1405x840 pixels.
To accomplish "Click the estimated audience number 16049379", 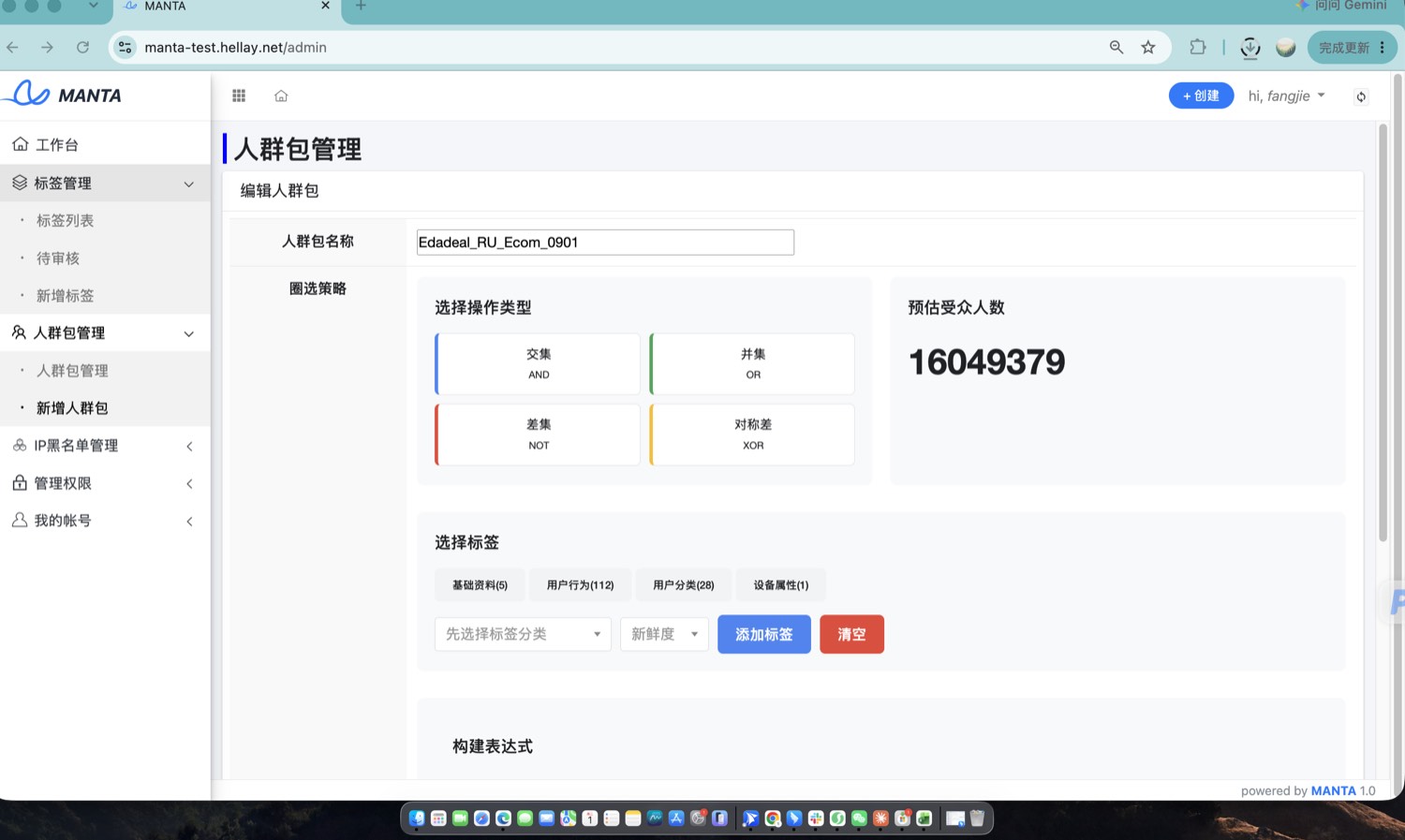I will point(986,362).
